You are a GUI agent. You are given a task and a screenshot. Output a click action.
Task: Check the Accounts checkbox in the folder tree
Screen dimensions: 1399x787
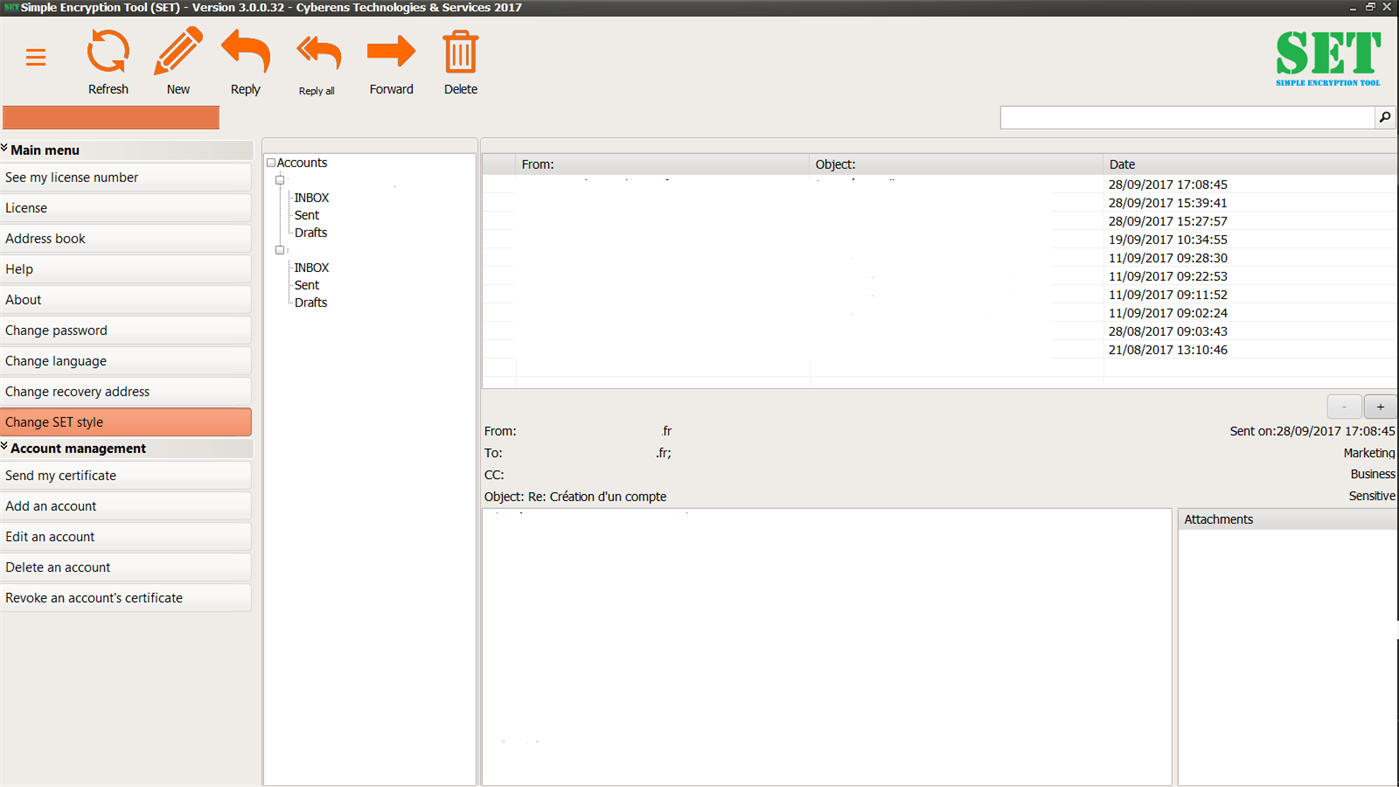point(270,162)
